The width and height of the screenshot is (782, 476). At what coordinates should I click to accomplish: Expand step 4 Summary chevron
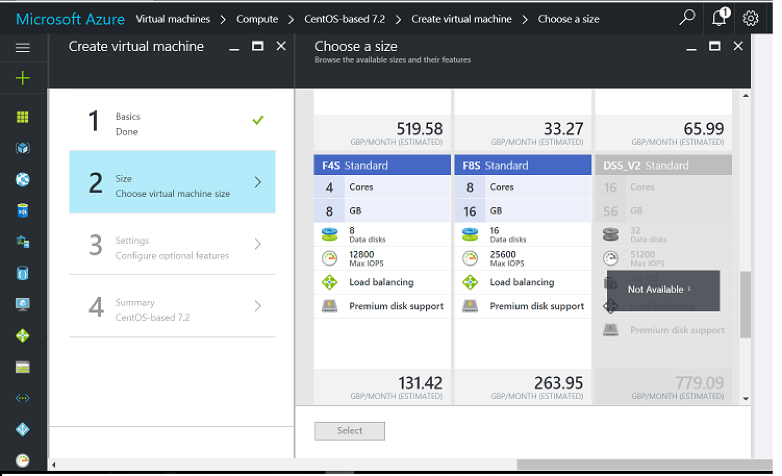pyautogui.click(x=258, y=306)
